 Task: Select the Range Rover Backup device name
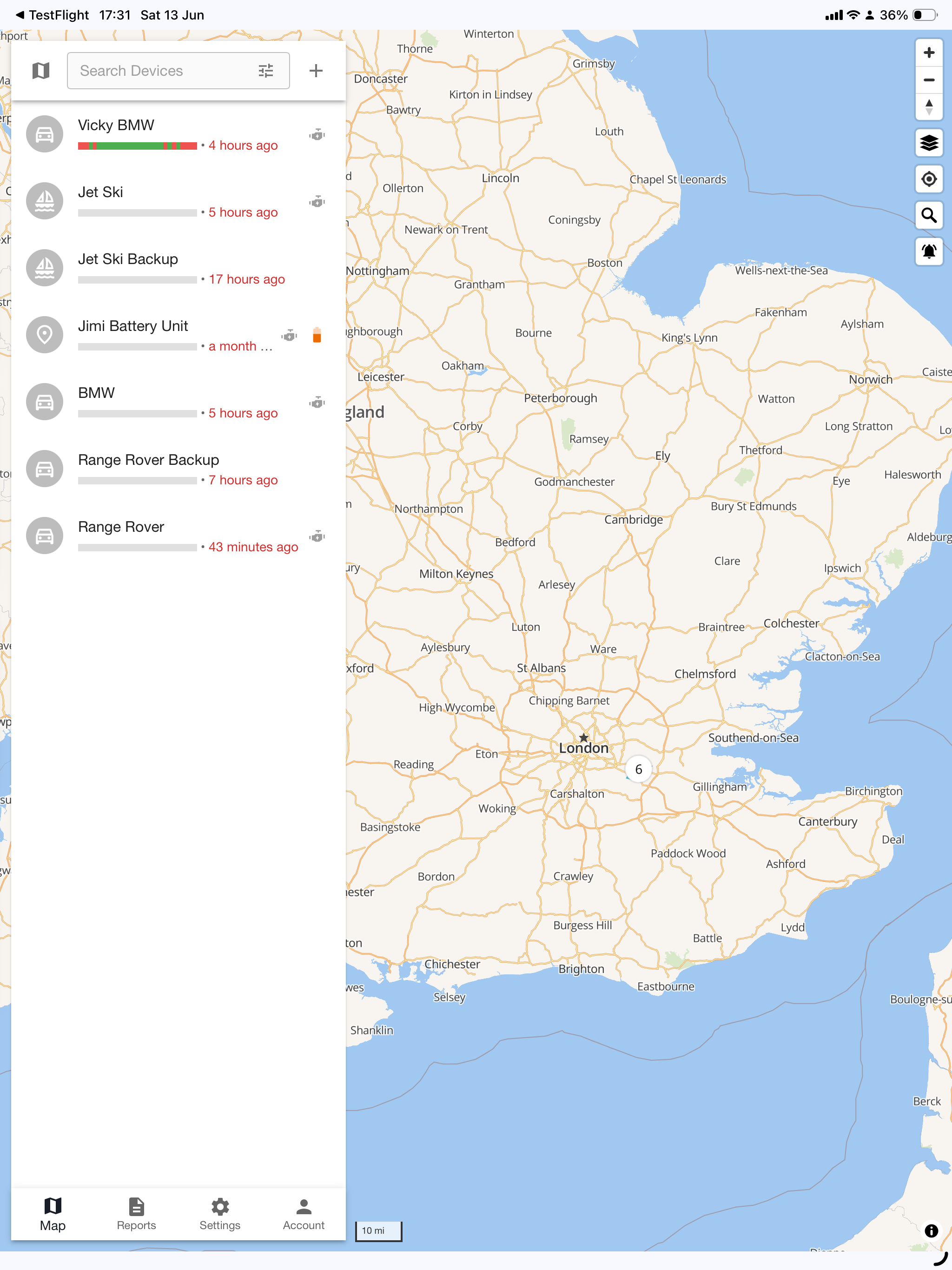(x=149, y=460)
